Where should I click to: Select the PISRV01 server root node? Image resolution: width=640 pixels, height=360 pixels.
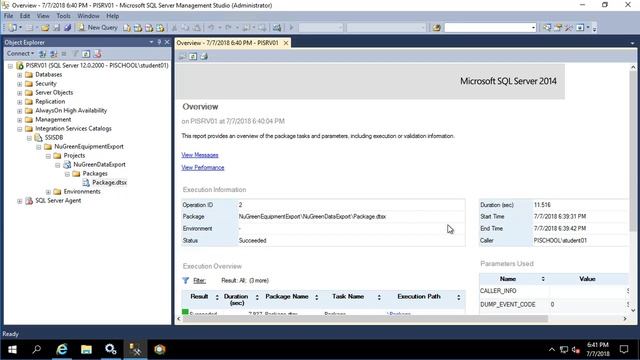click(x=97, y=66)
